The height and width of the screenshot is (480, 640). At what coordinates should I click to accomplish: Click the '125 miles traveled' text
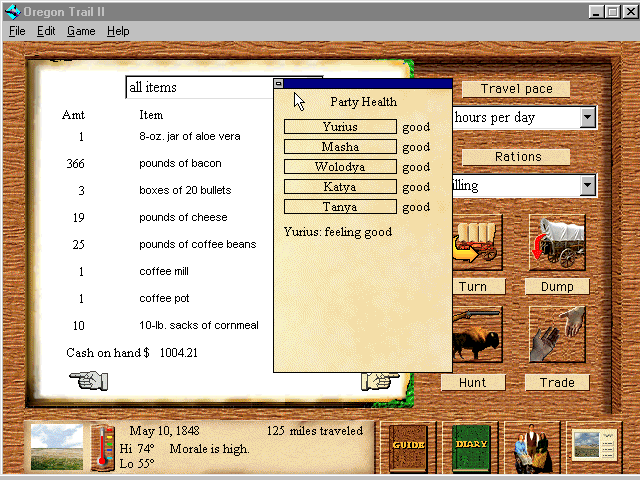tap(315, 431)
